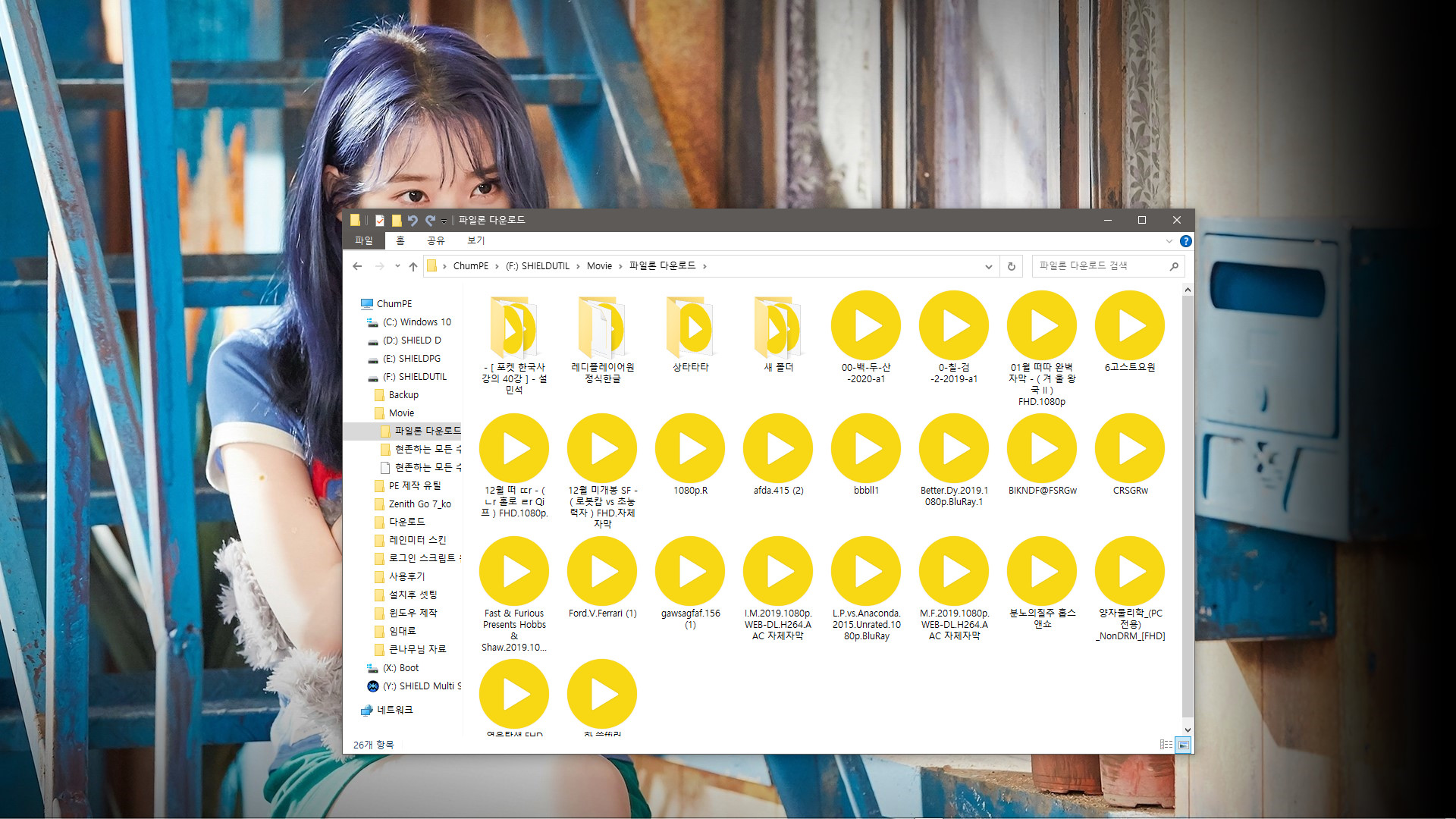1456x819 pixels.
Task: Go back with the left arrow
Action: click(x=357, y=266)
